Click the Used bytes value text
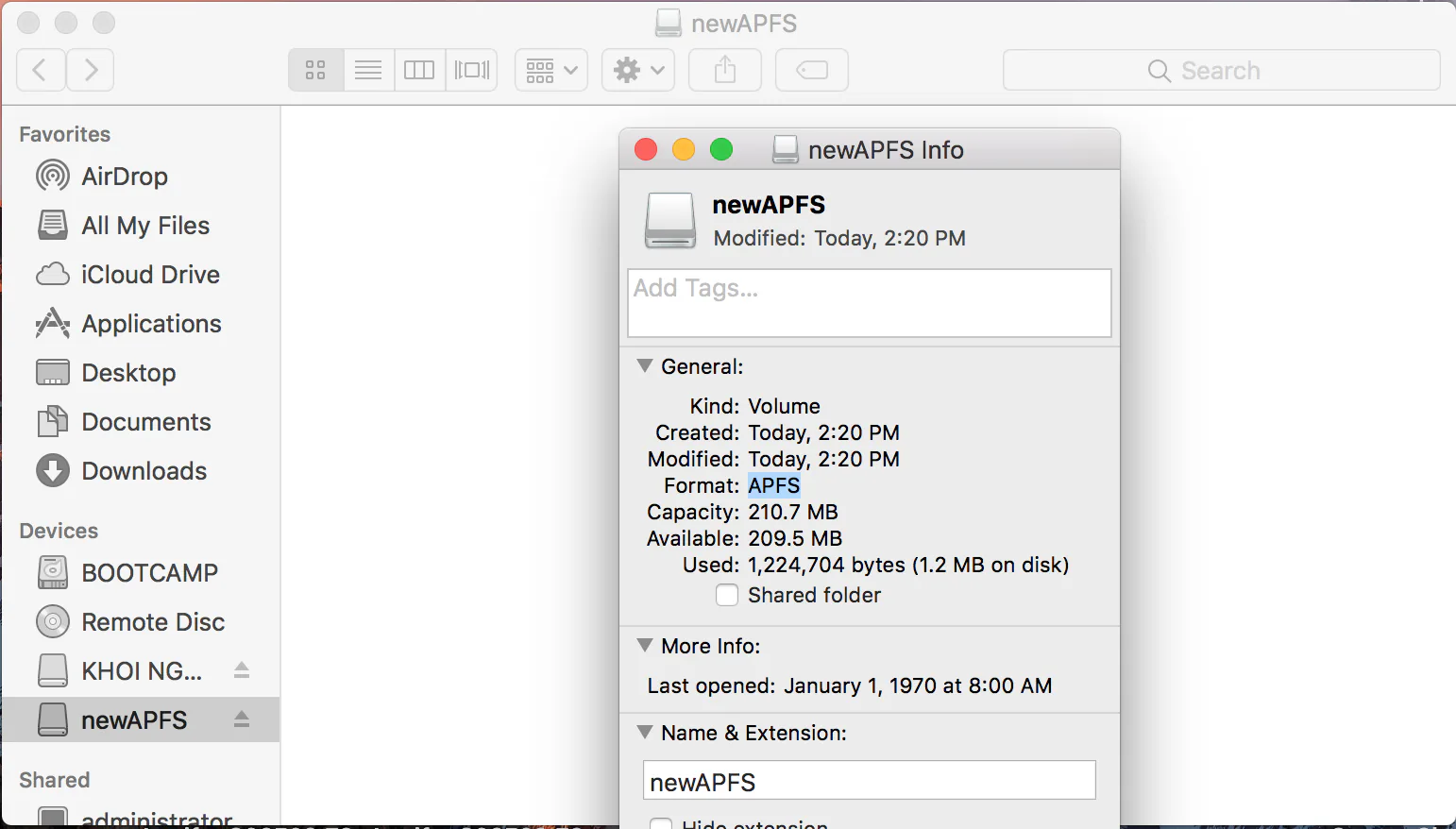This screenshot has width=1456, height=829. (x=908, y=566)
